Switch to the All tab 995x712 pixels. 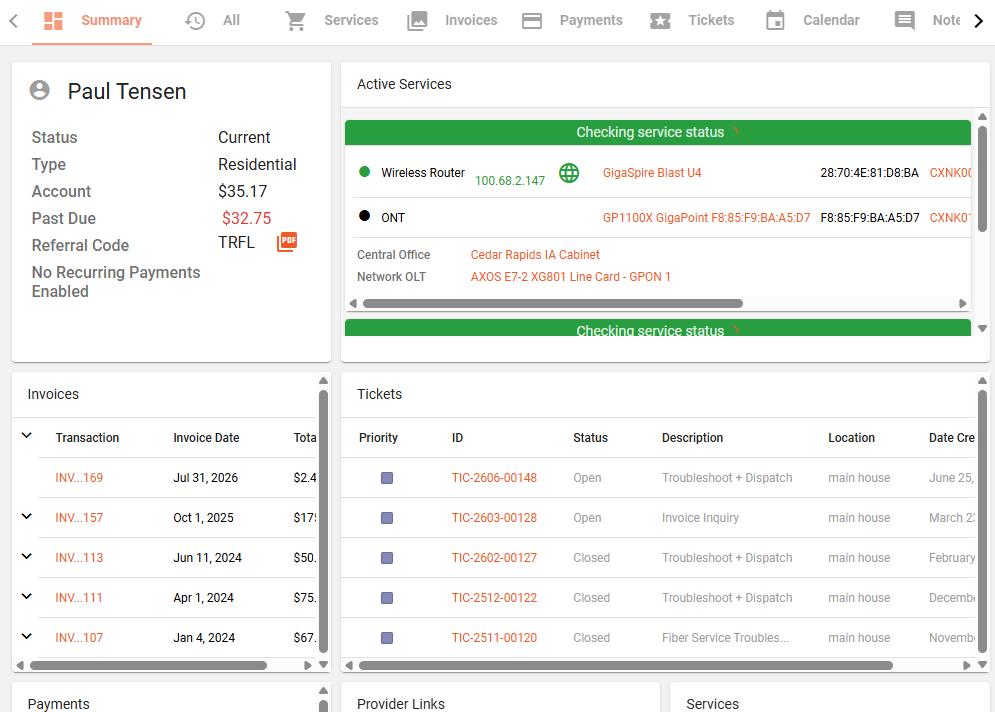pos(213,21)
